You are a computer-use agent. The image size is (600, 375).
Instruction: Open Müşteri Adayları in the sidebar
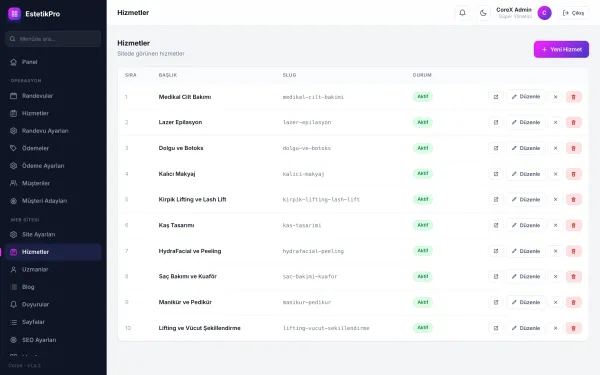[x=53, y=201]
